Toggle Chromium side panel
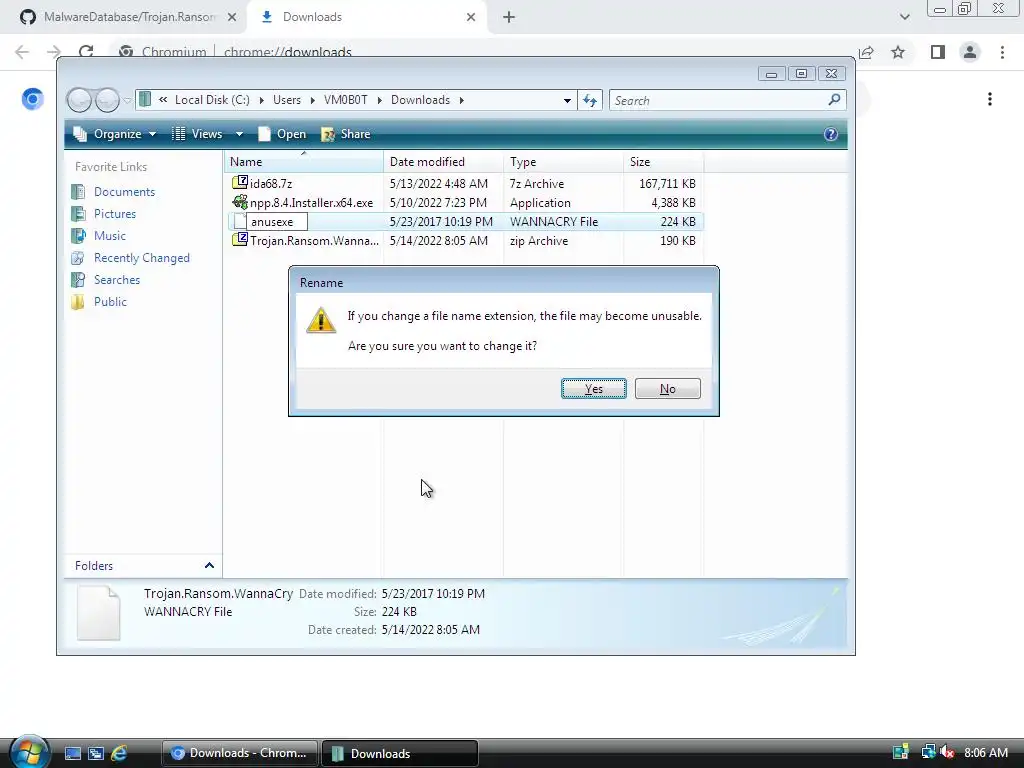This screenshot has height=768, width=1024. [x=938, y=52]
